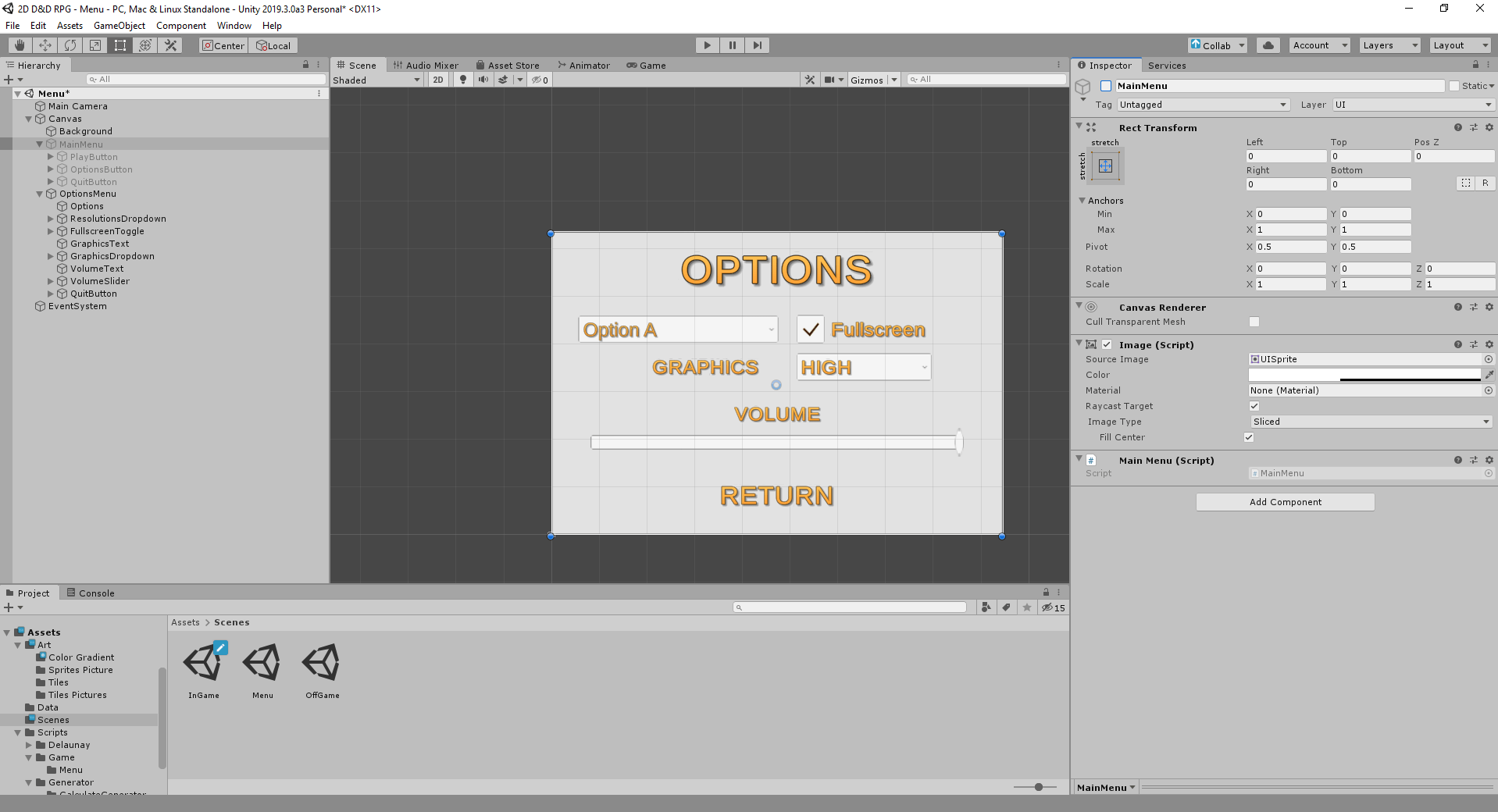Uncheck Fill Center
This screenshot has width=1498, height=812.
[x=1249, y=437]
